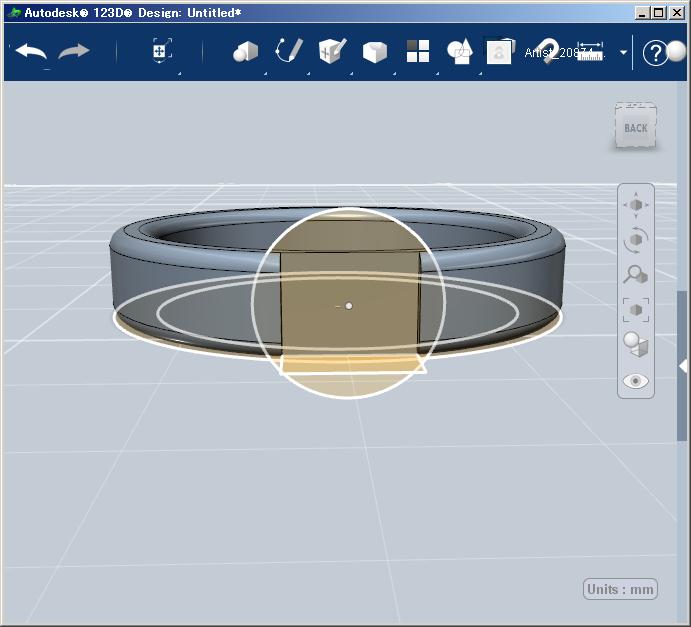The image size is (691, 627).
Task: Open the Grouping shapes tool
Action: pos(460,52)
